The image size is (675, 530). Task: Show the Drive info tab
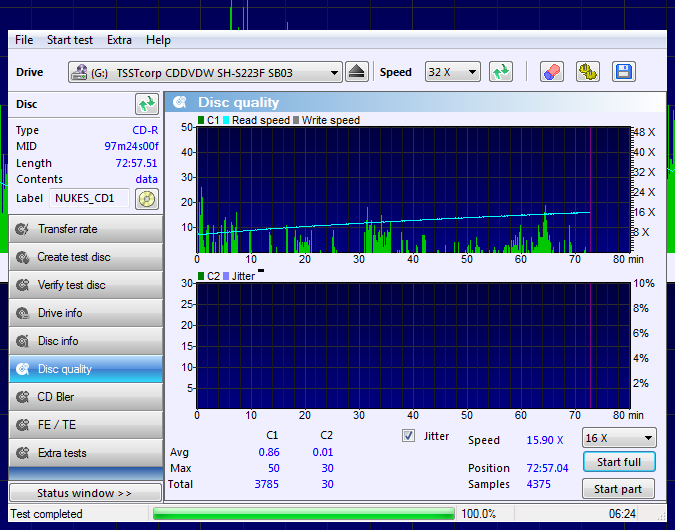[x=86, y=313]
